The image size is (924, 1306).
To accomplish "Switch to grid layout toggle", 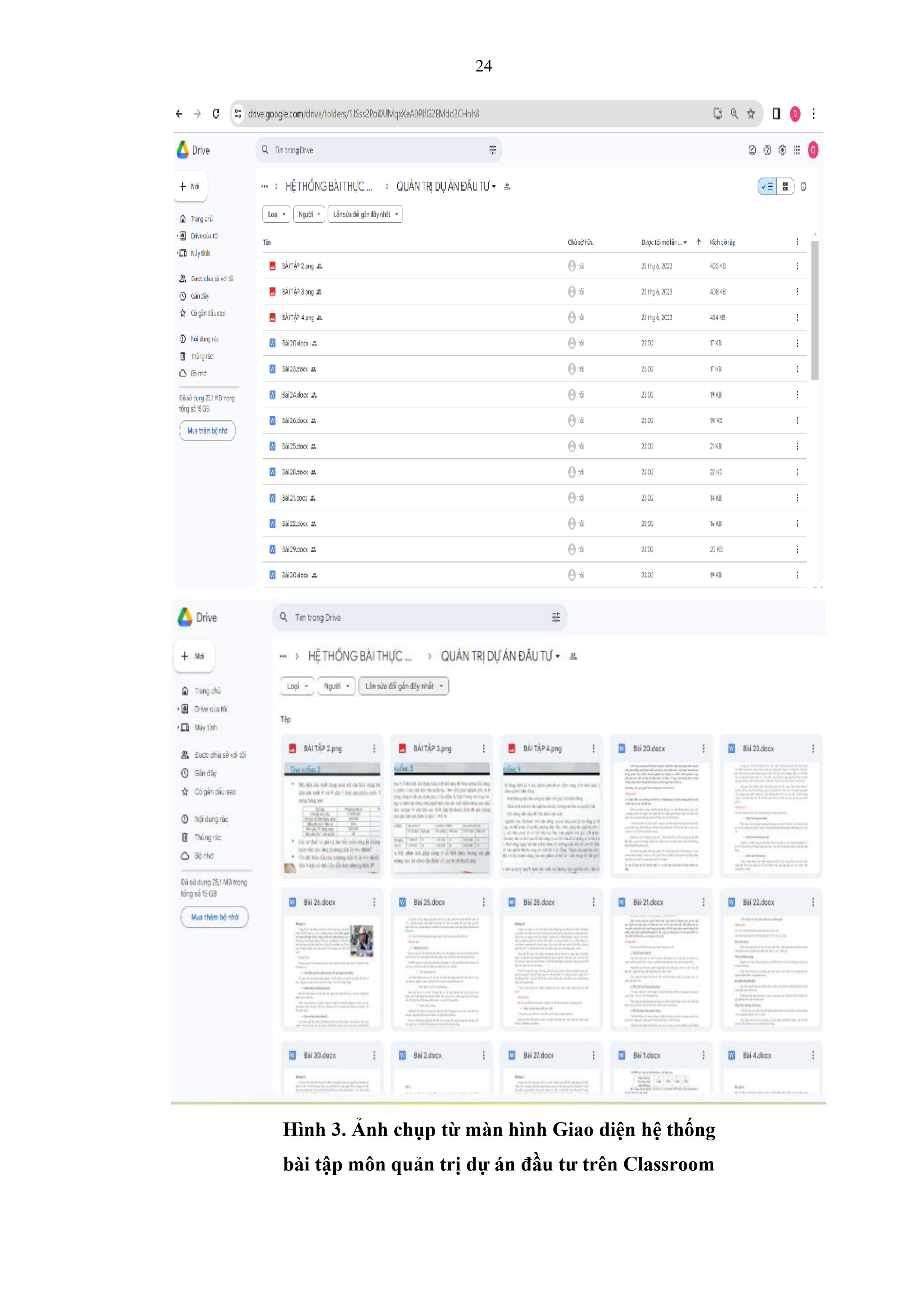I will pos(785,187).
